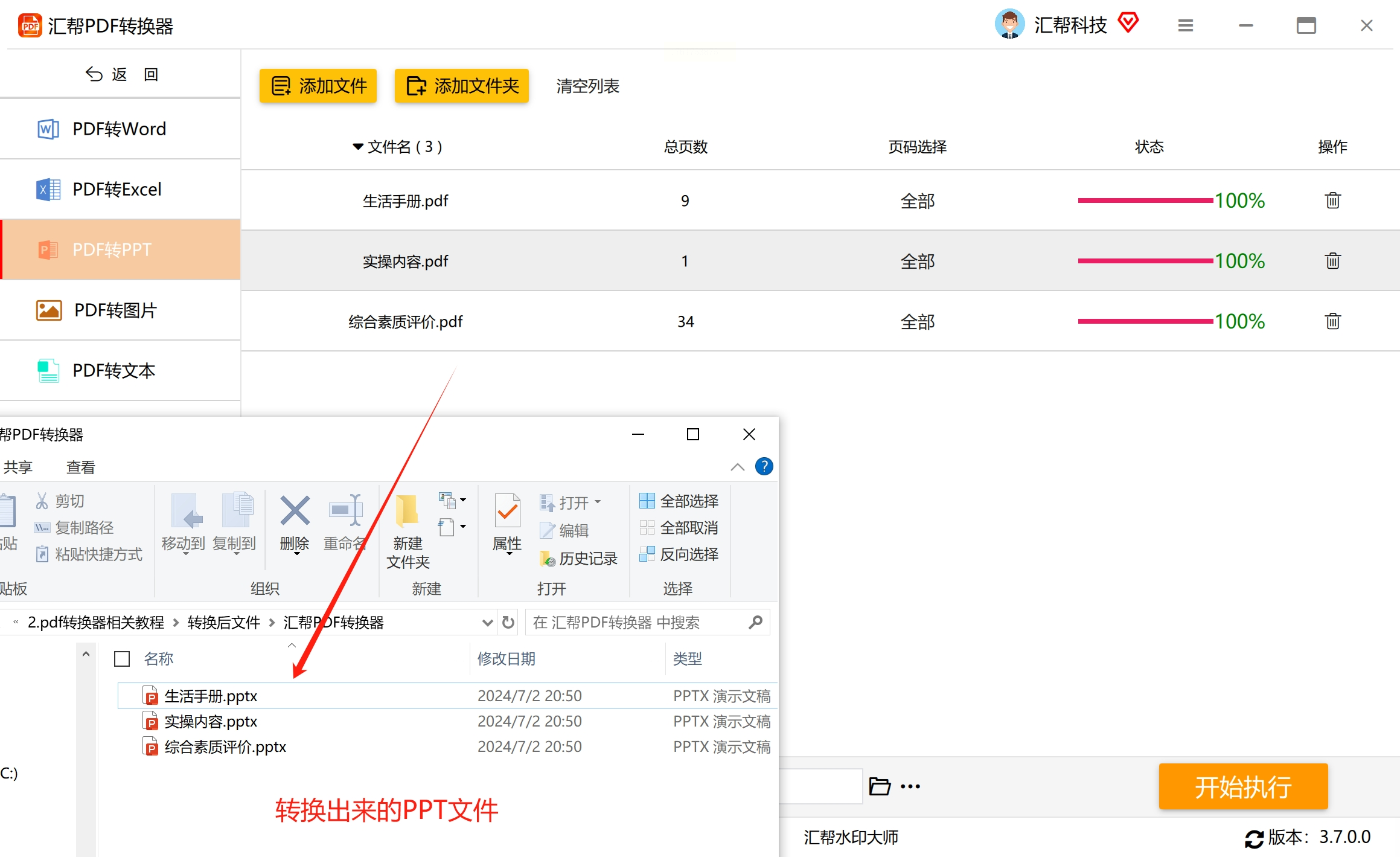Screen dimensions: 1400x857
Task: Delete 生活手册.pdf using its trash icon
Action: pyautogui.click(x=1332, y=201)
